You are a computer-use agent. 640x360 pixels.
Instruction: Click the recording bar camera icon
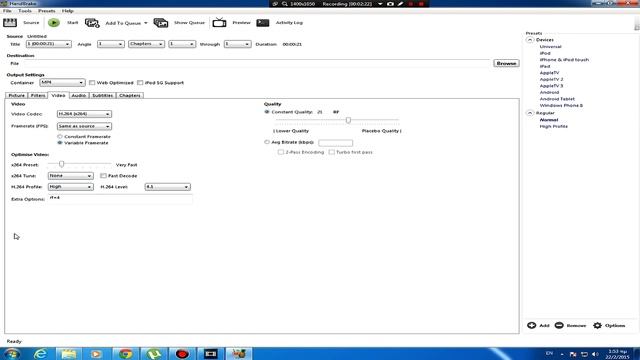click(x=390, y=4)
